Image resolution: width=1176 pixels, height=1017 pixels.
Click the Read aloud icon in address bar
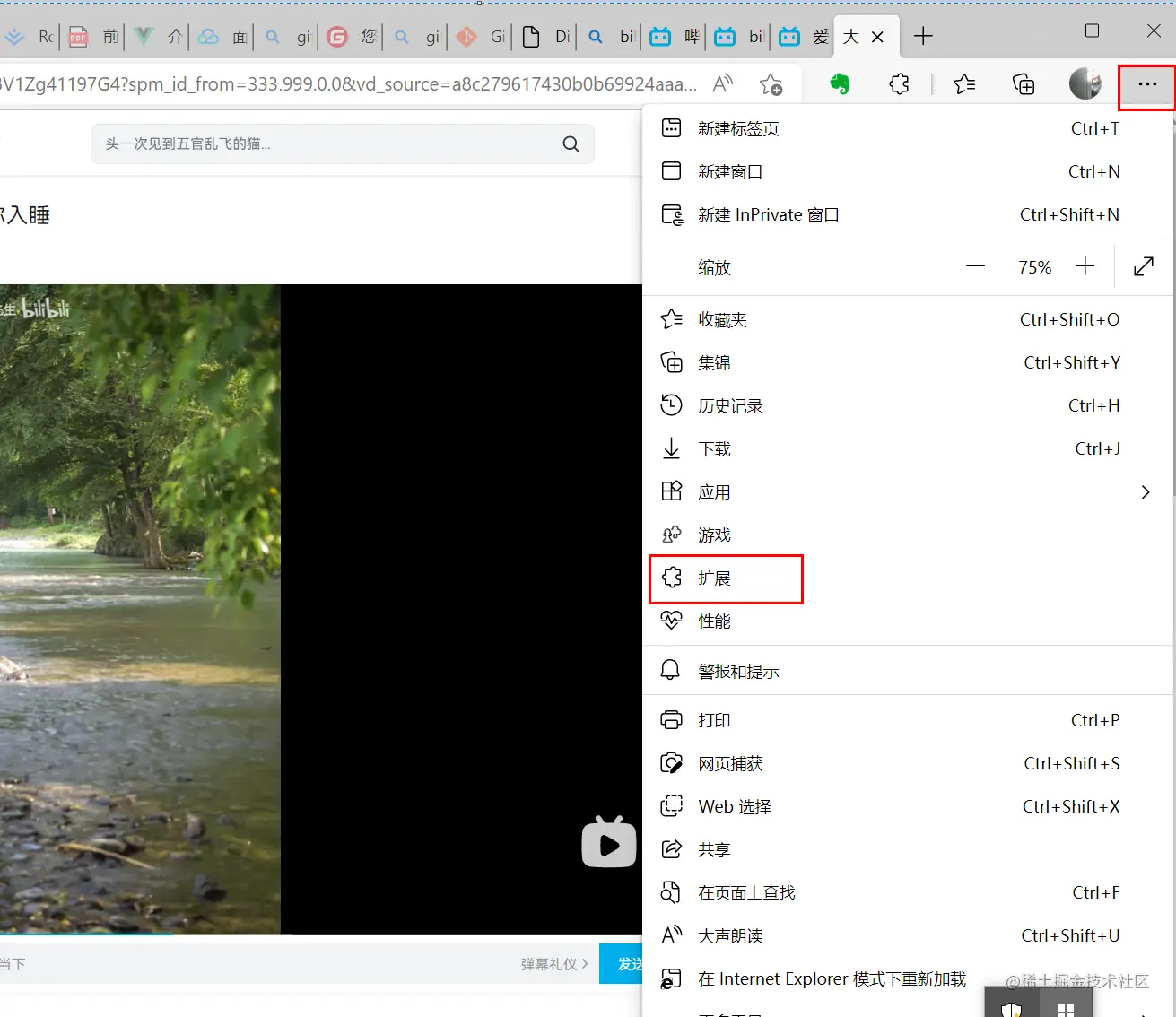pyautogui.click(x=722, y=84)
